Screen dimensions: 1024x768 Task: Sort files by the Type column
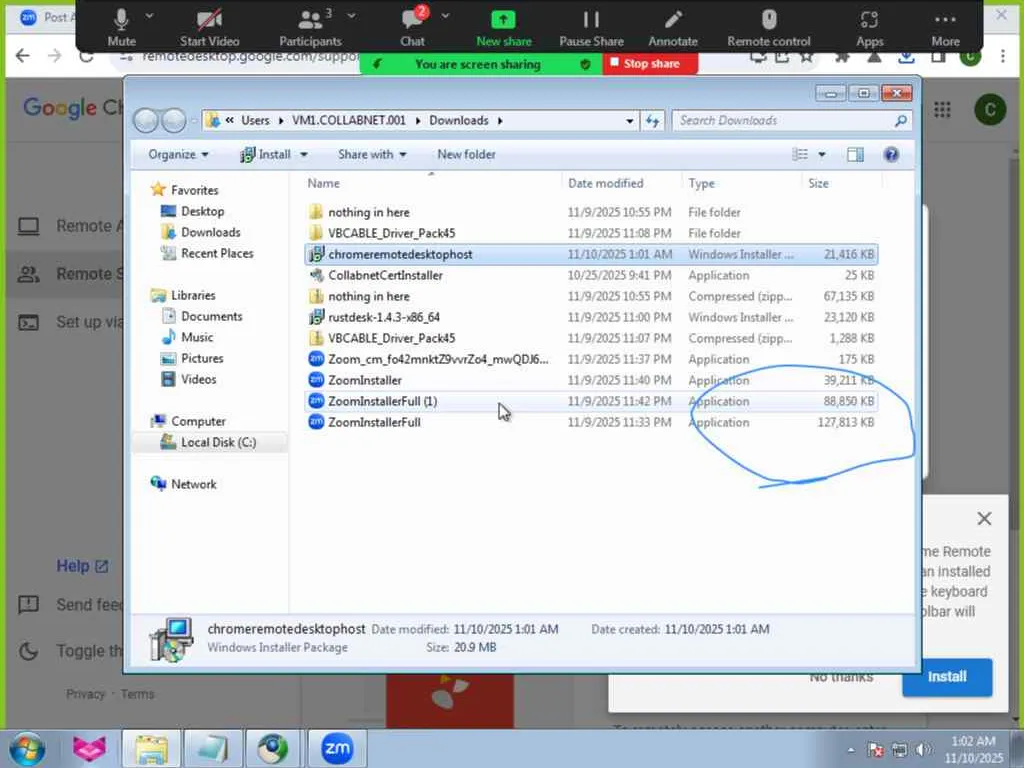click(x=741, y=184)
